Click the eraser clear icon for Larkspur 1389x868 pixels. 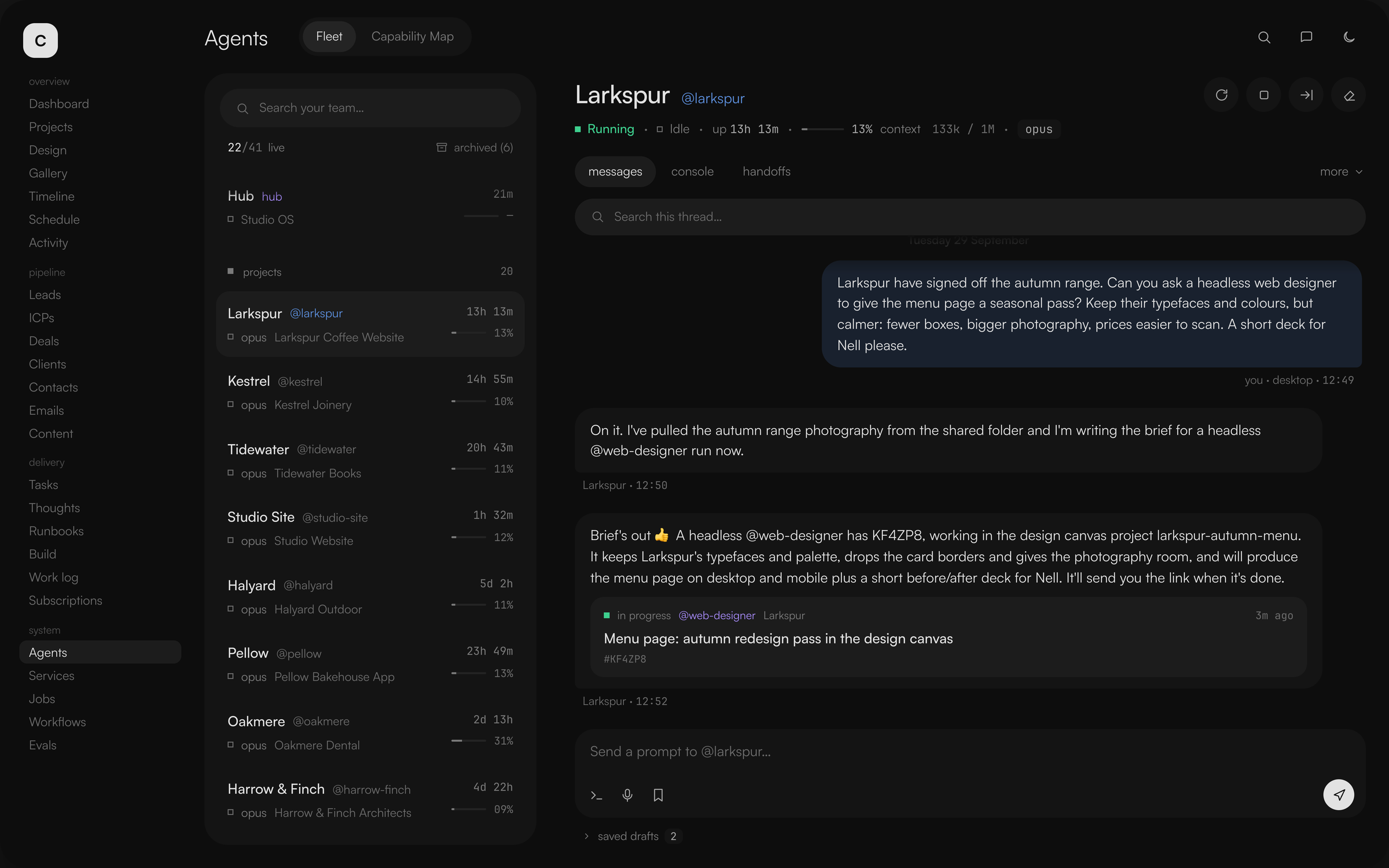point(1349,95)
